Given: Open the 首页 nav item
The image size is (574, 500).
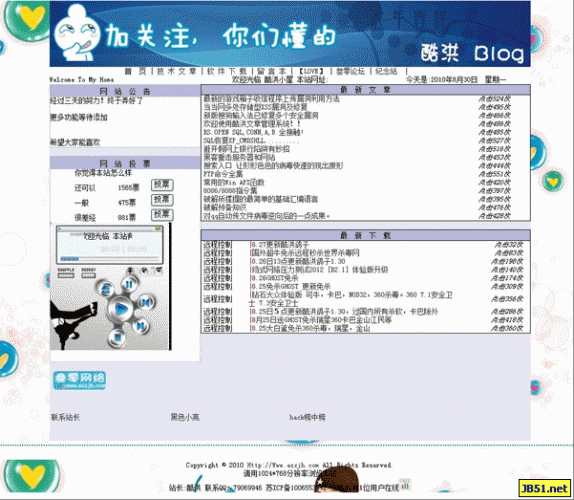Looking at the screenshot, I should [135, 71].
